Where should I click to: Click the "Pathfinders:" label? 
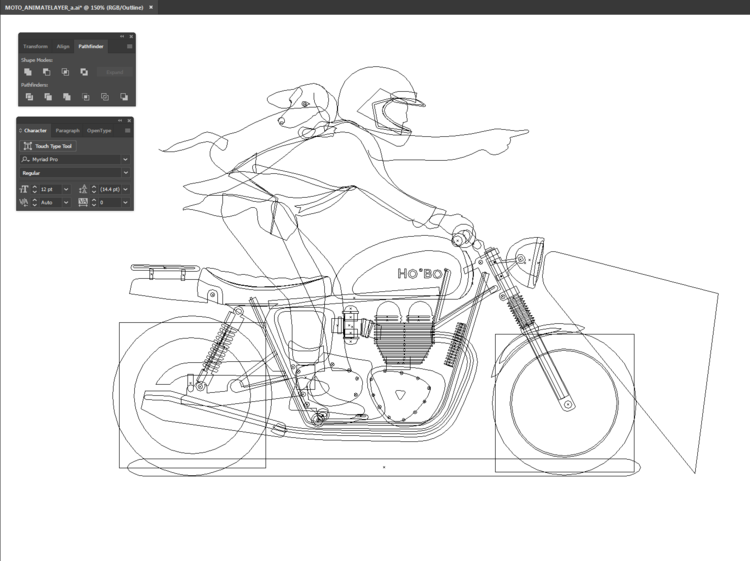[34, 85]
